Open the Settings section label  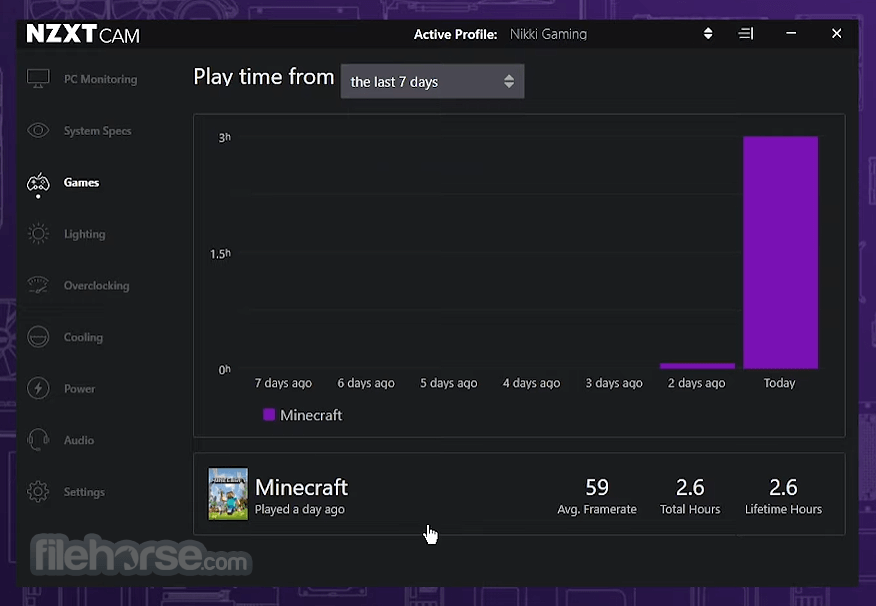pyautogui.click(x=84, y=492)
